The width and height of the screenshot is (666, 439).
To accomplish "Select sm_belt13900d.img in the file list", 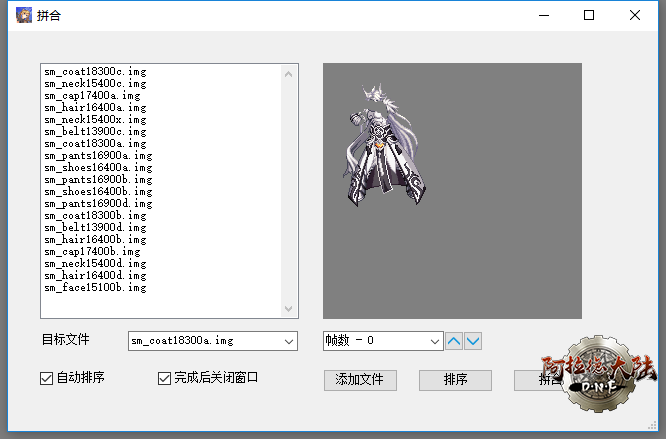I will pyautogui.click(x=95, y=227).
